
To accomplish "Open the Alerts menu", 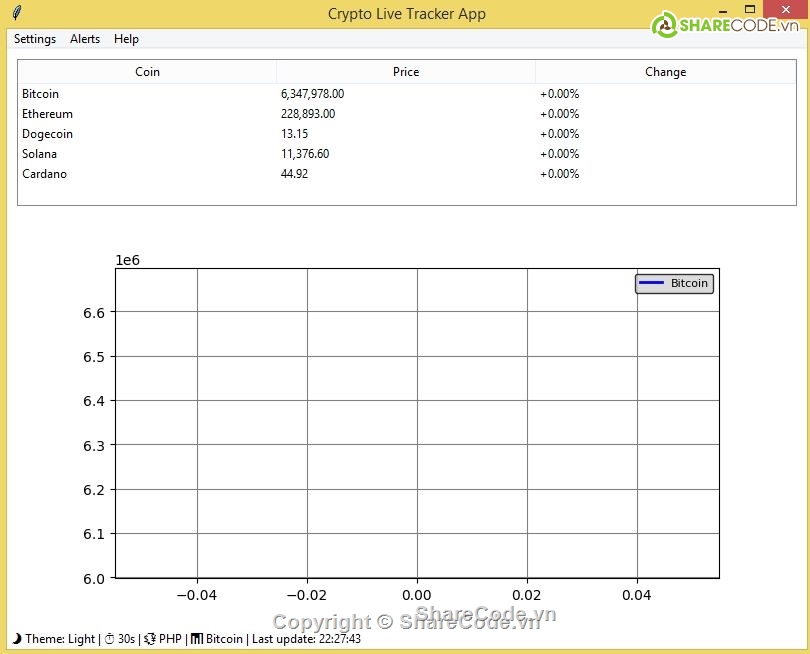I will (85, 39).
